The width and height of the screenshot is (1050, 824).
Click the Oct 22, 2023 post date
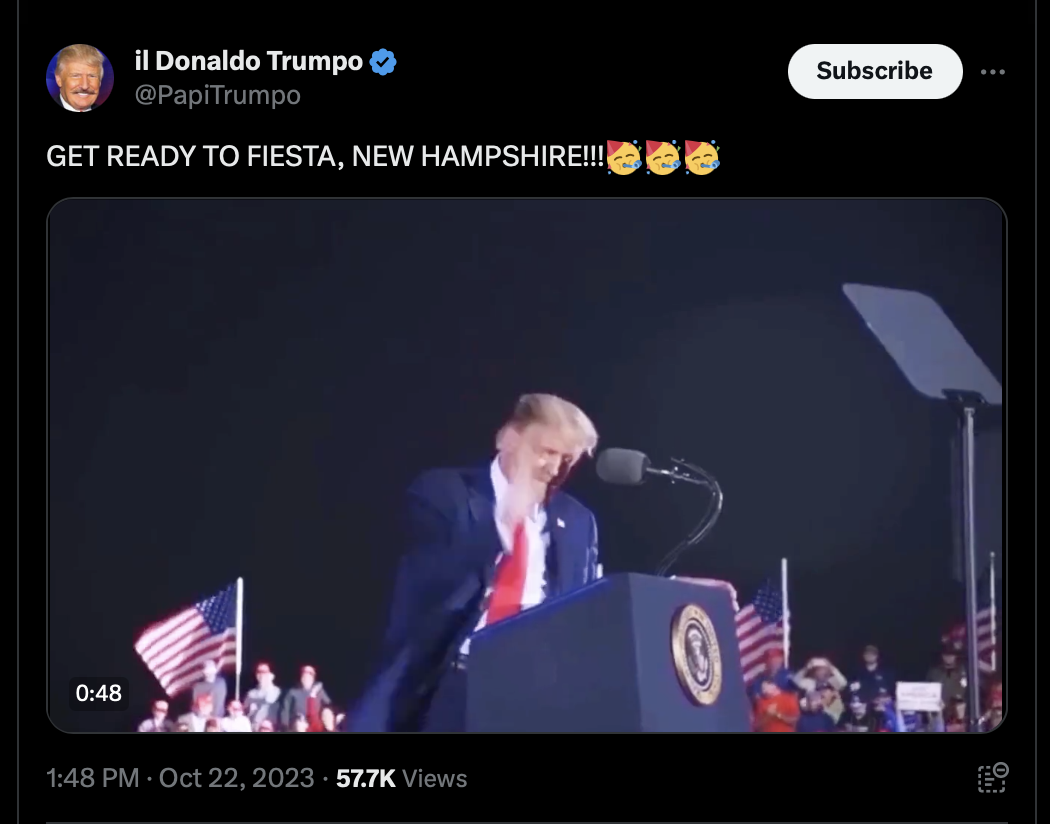236,778
